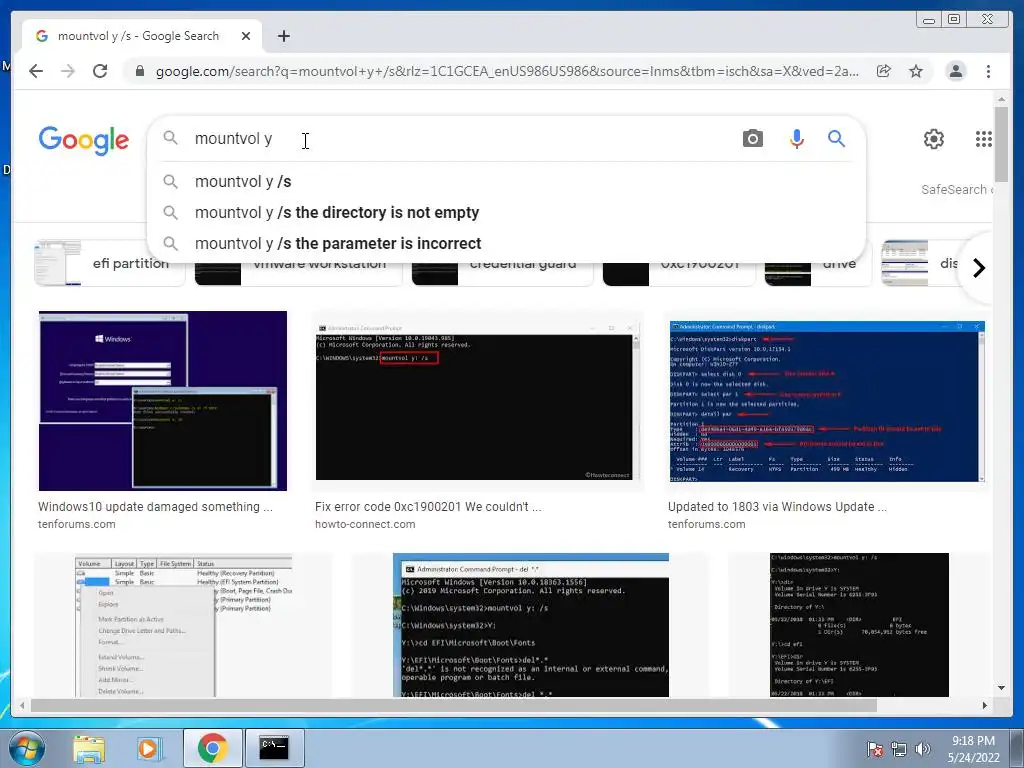Pick suggestion 'the parameter is incorrect'
1024x768 pixels.
click(x=506, y=243)
